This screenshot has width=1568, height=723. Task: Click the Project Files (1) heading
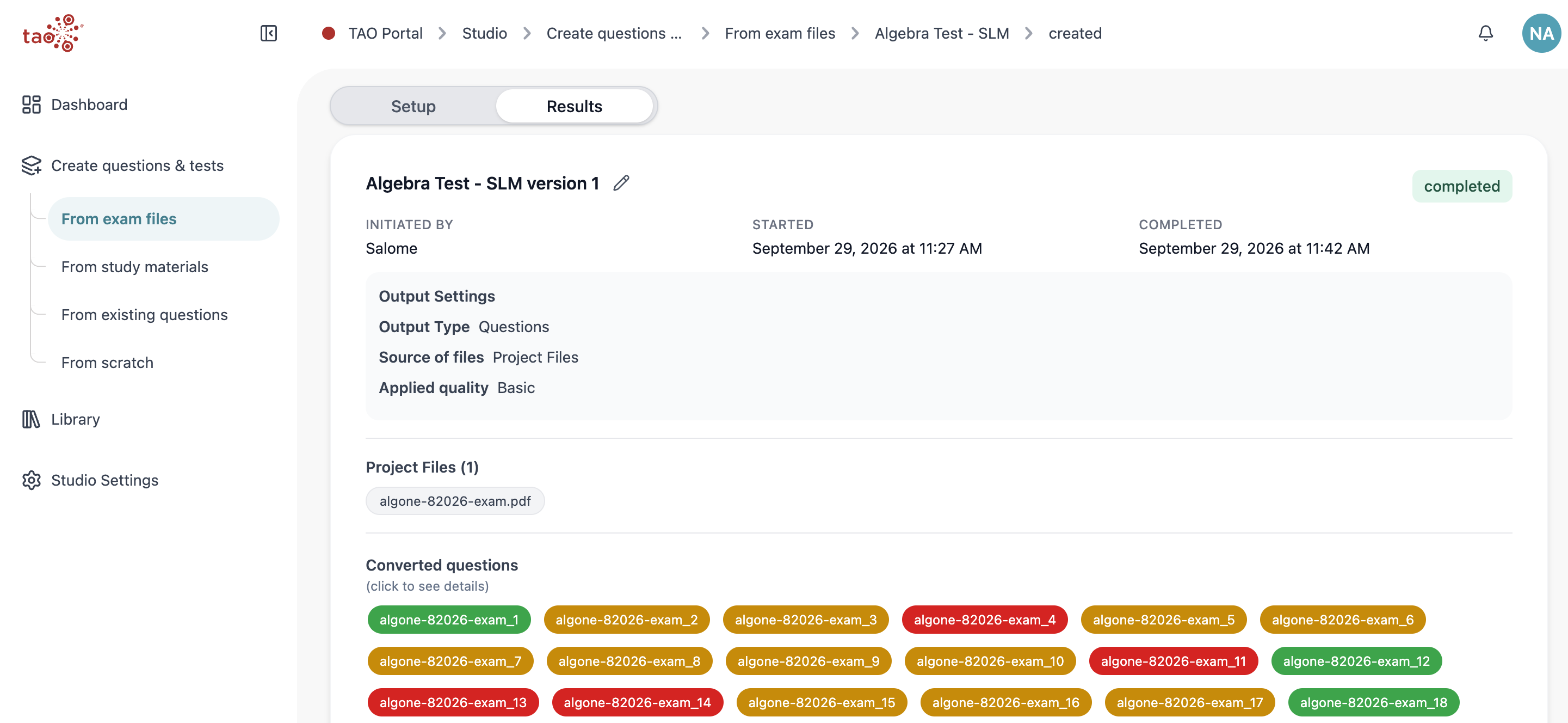pyautogui.click(x=422, y=467)
